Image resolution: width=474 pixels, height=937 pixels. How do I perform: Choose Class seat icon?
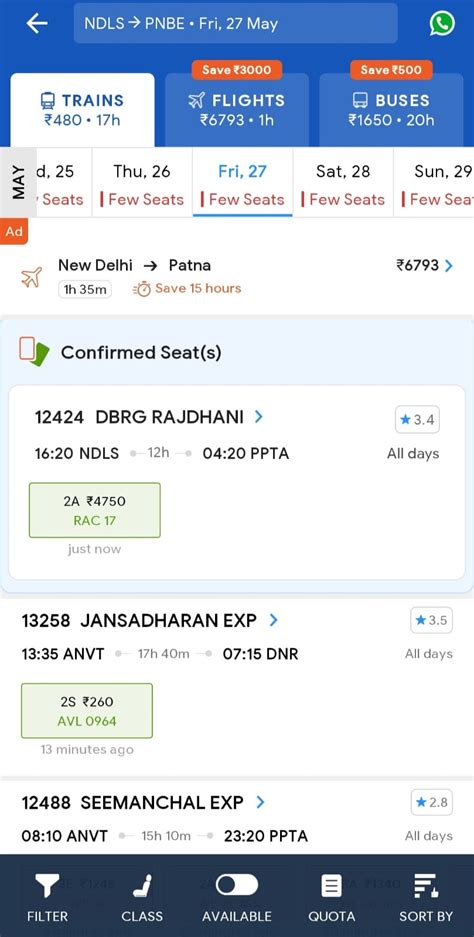pos(142,886)
